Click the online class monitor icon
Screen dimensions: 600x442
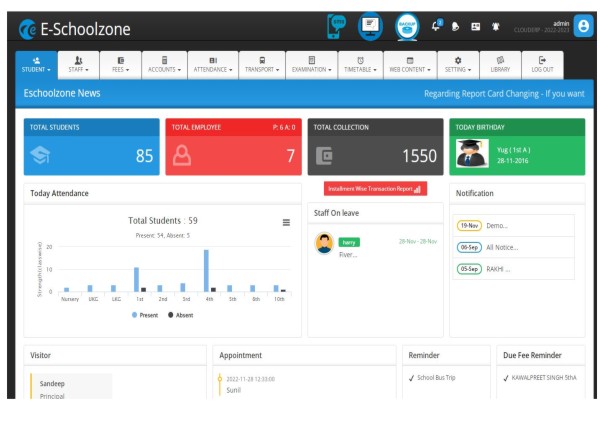pos(370,22)
